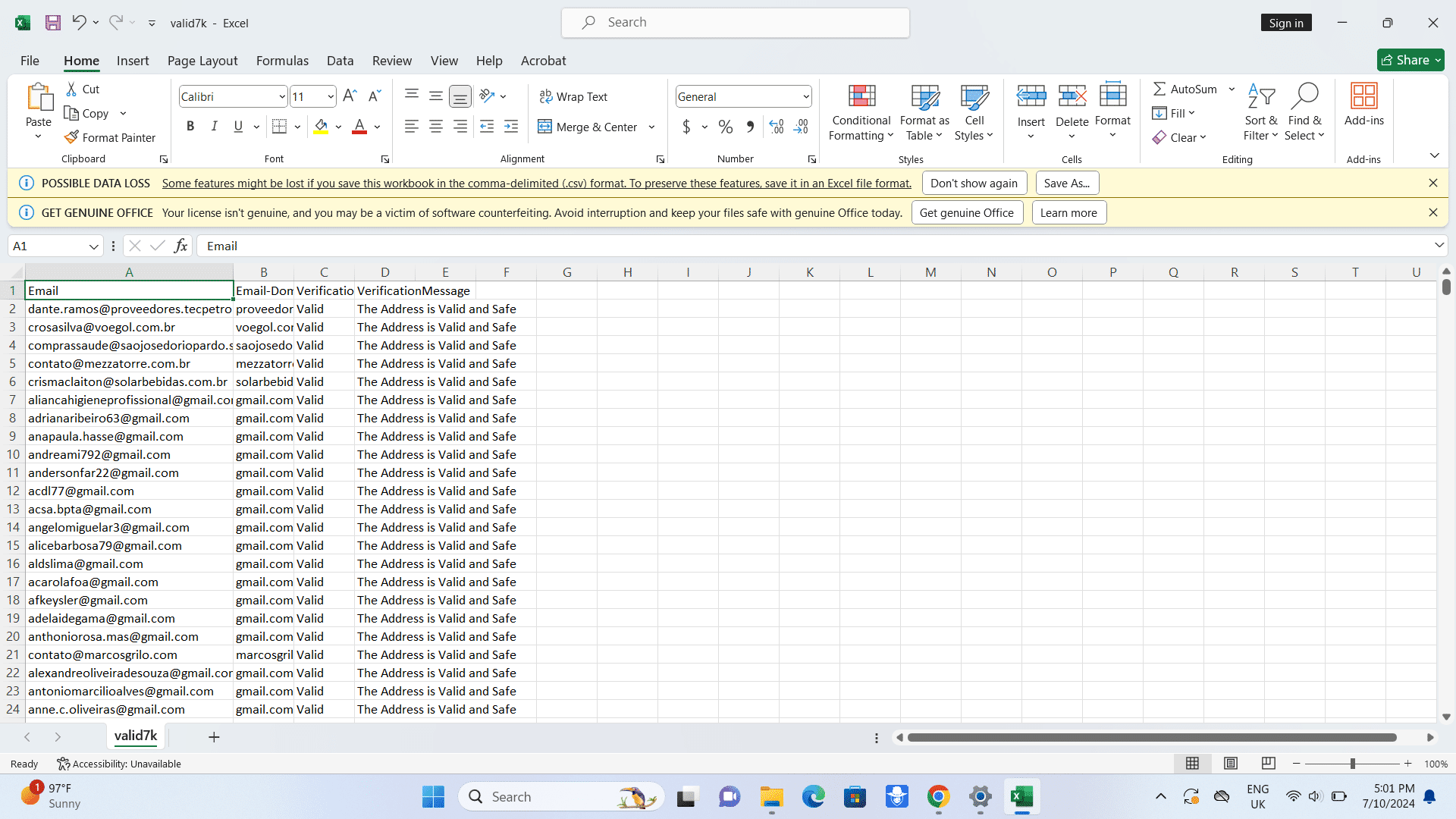The image size is (1456, 819).
Task: Click the AutoSum sigma icon
Action: 1159,89
